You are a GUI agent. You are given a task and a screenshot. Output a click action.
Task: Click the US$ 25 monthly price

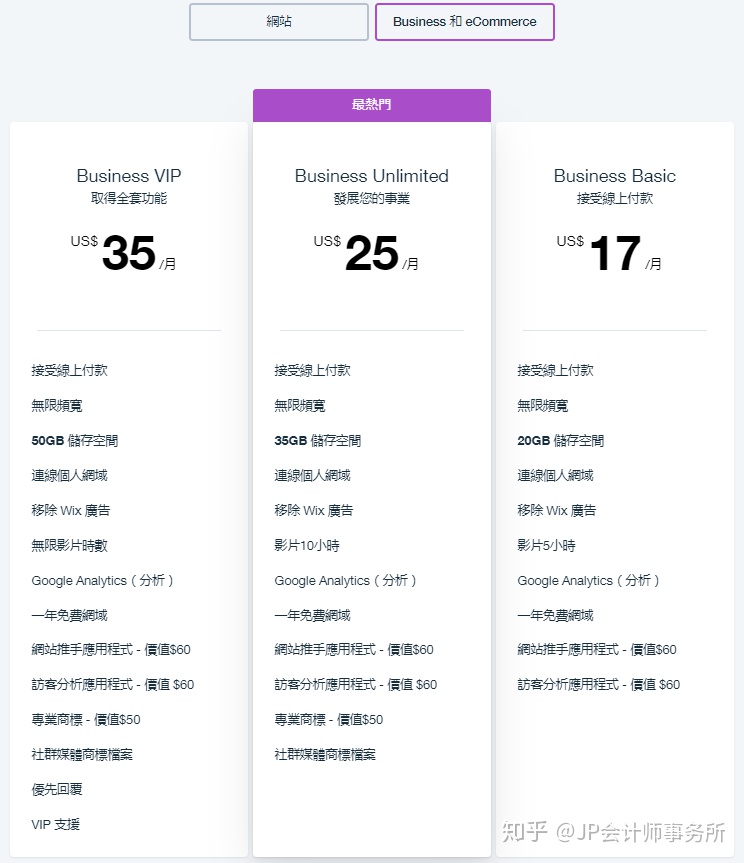(366, 253)
